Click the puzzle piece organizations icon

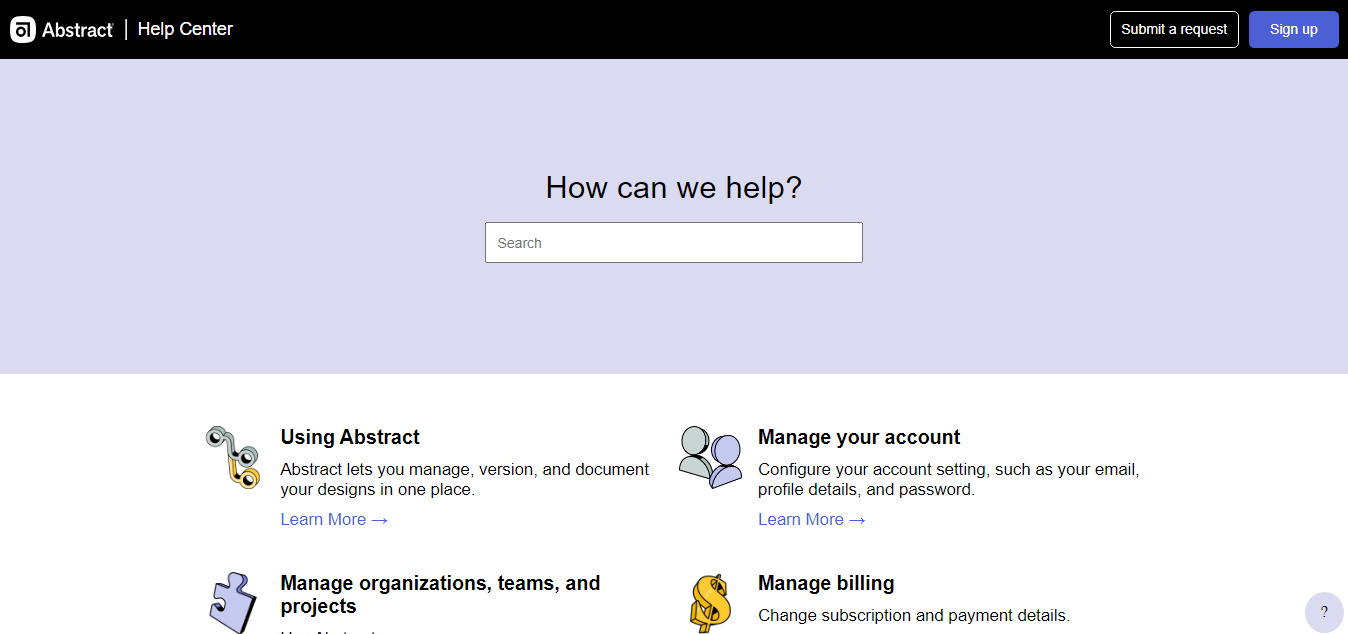pyautogui.click(x=233, y=602)
